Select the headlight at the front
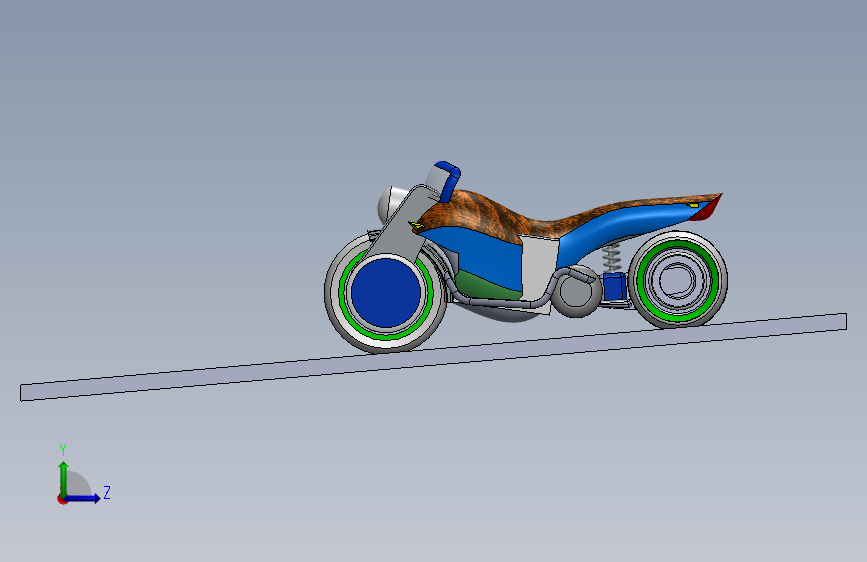The width and height of the screenshot is (867, 562). (391, 204)
